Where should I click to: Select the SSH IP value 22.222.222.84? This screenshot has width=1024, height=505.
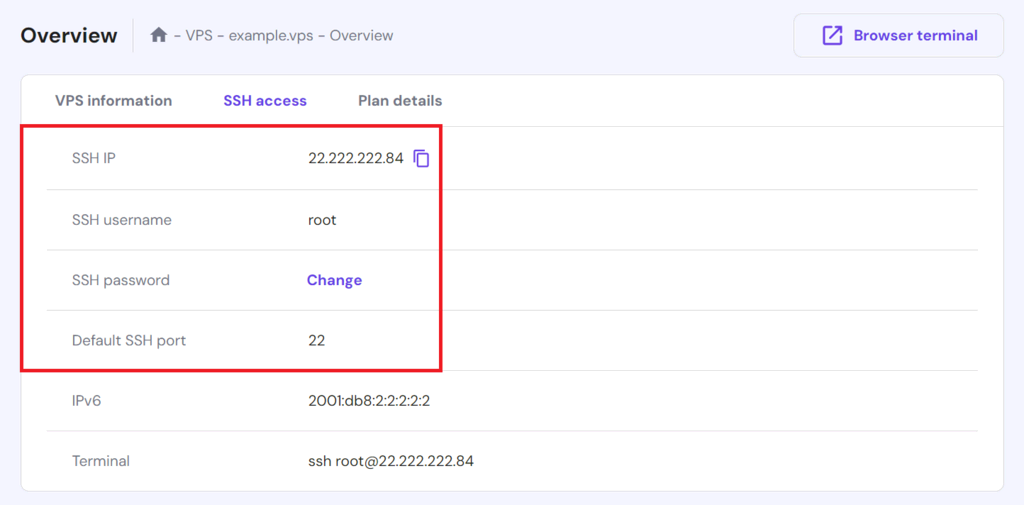click(x=356, y=158)
